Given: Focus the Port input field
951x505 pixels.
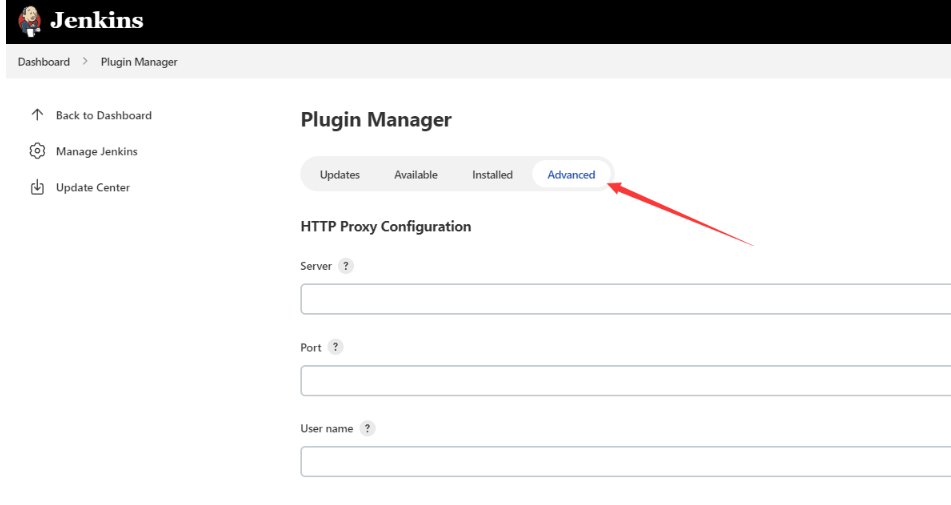Looking at the screenshot, I should (x=625, y=381).
